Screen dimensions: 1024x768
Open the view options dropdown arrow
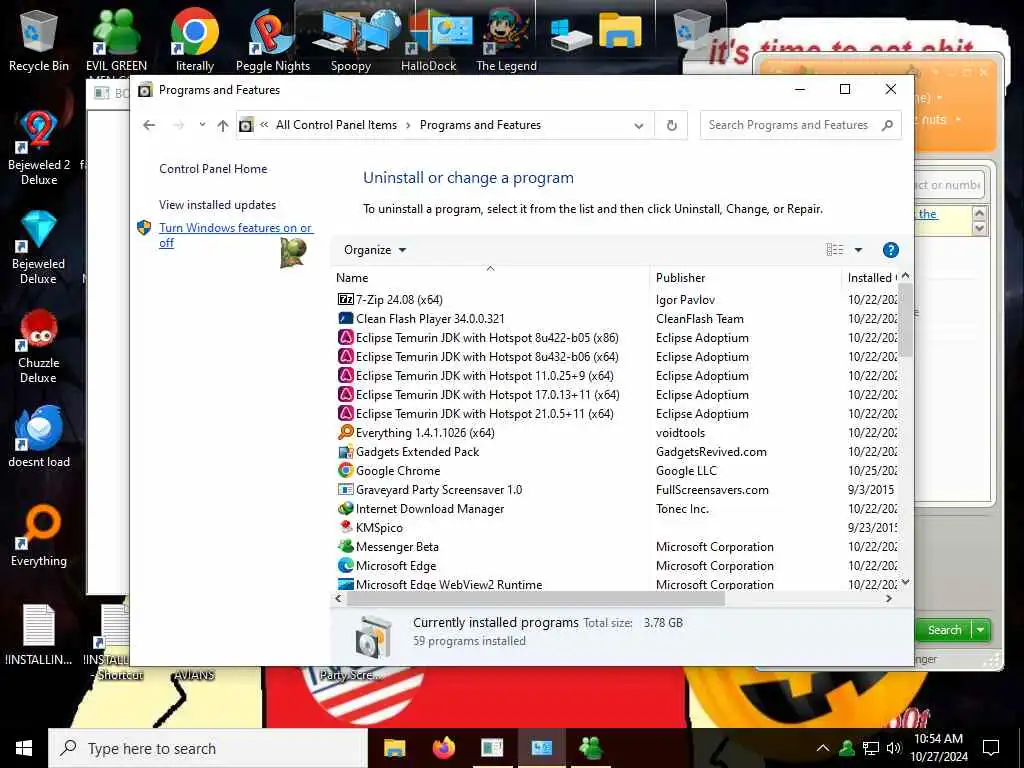point(858,250)
